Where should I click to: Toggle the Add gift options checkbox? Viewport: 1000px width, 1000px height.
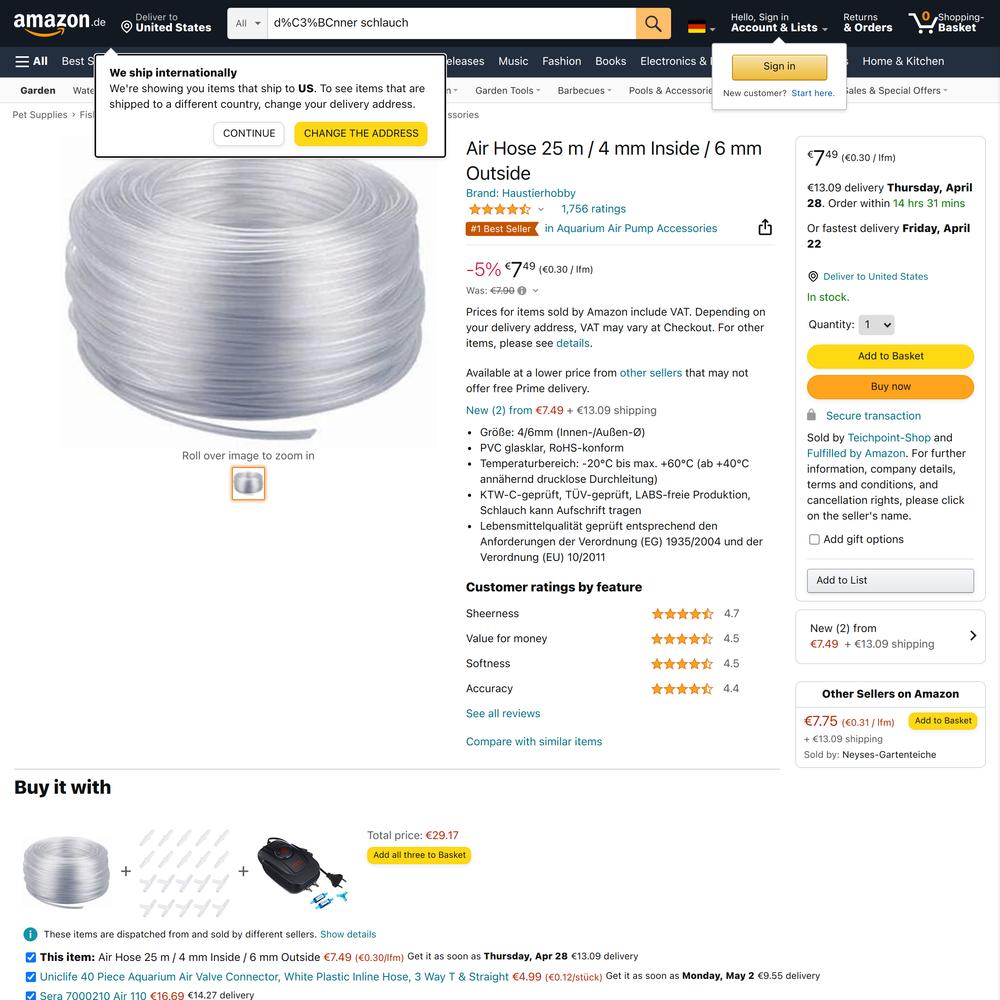[x=814, y=540]
